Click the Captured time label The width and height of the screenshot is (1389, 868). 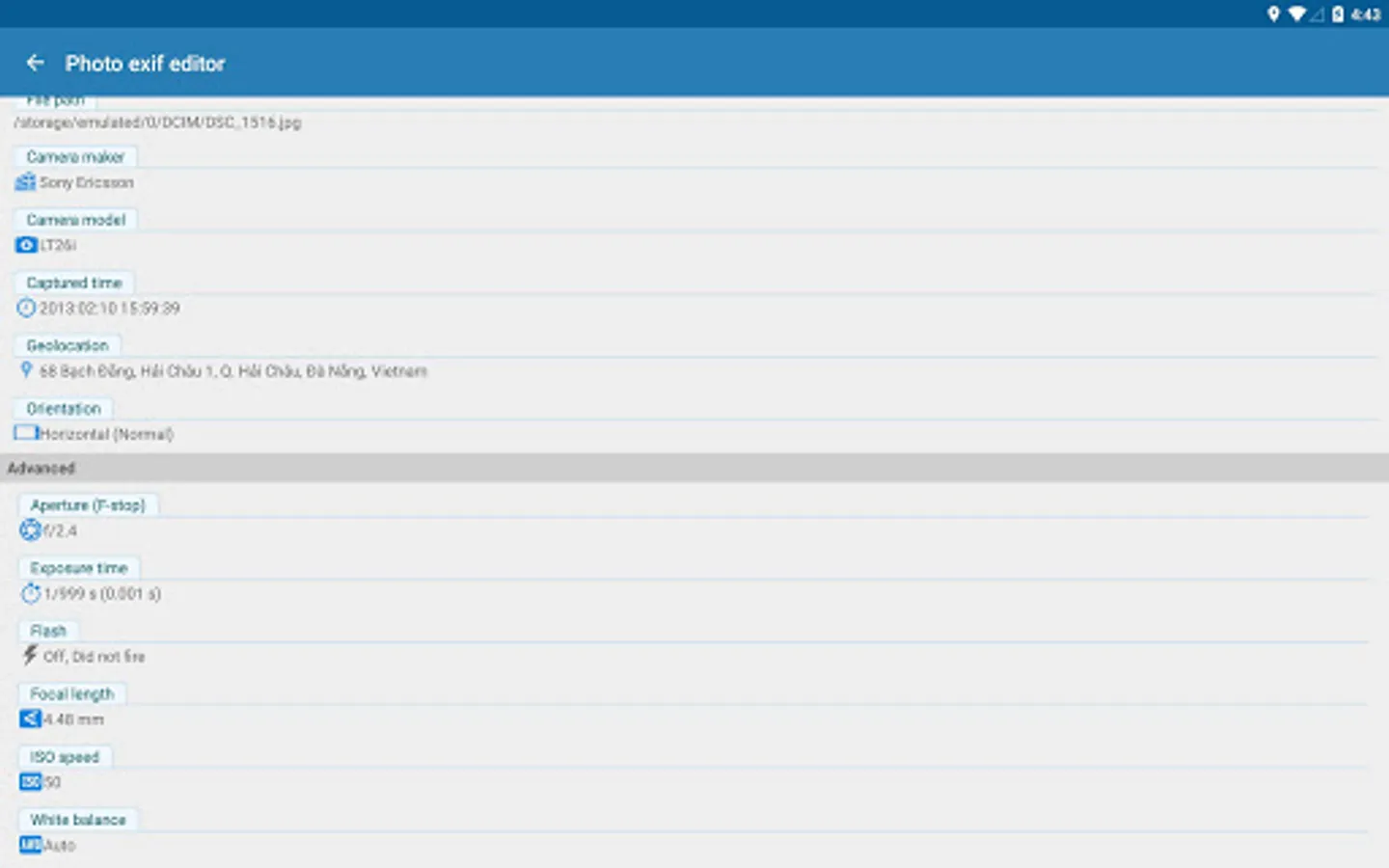coord(74,283)
